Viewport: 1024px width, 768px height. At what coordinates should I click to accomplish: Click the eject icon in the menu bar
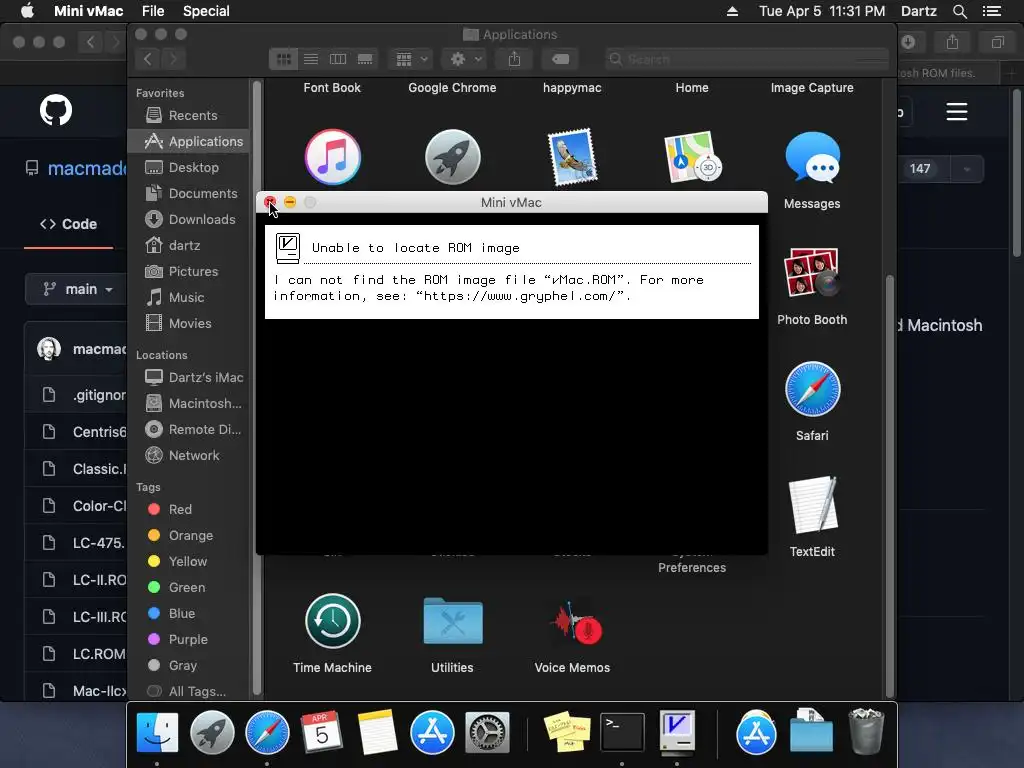(x=732, y=11)
